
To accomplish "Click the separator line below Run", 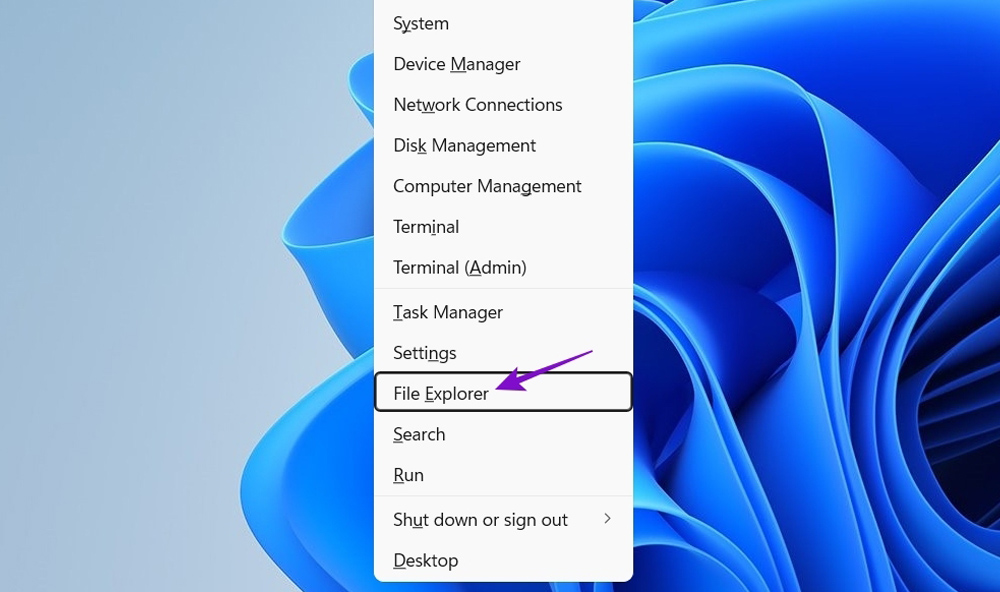I will tap(503, 496).
